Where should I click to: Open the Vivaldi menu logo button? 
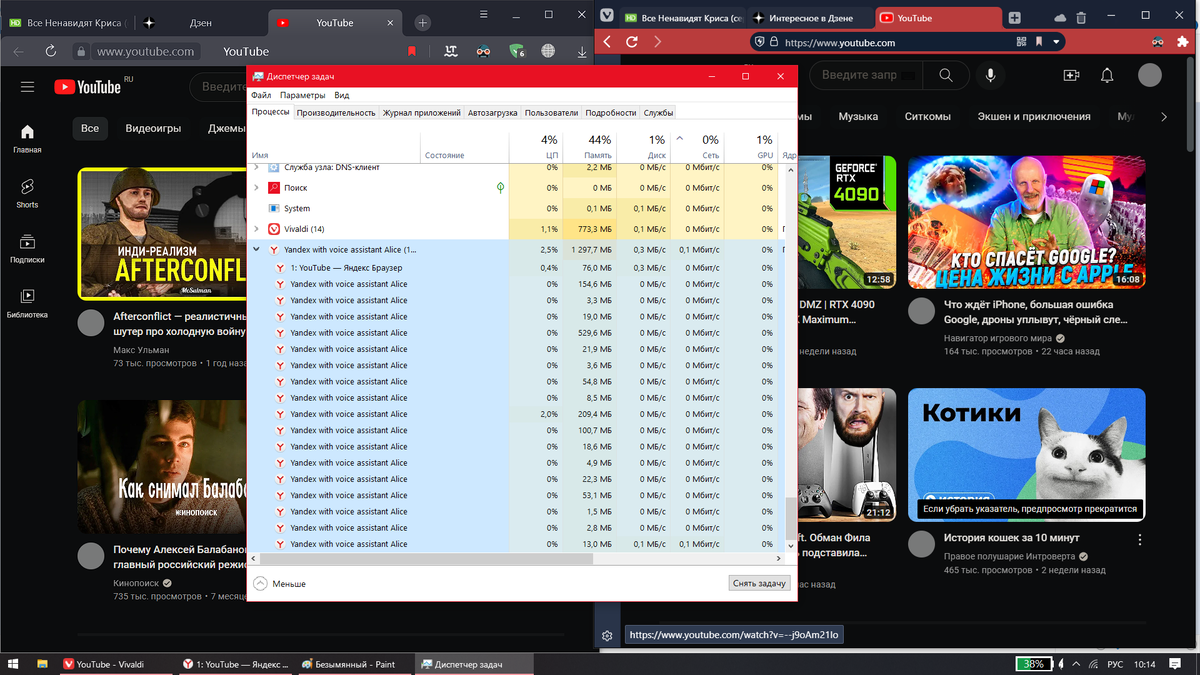(x=607, y=15)
